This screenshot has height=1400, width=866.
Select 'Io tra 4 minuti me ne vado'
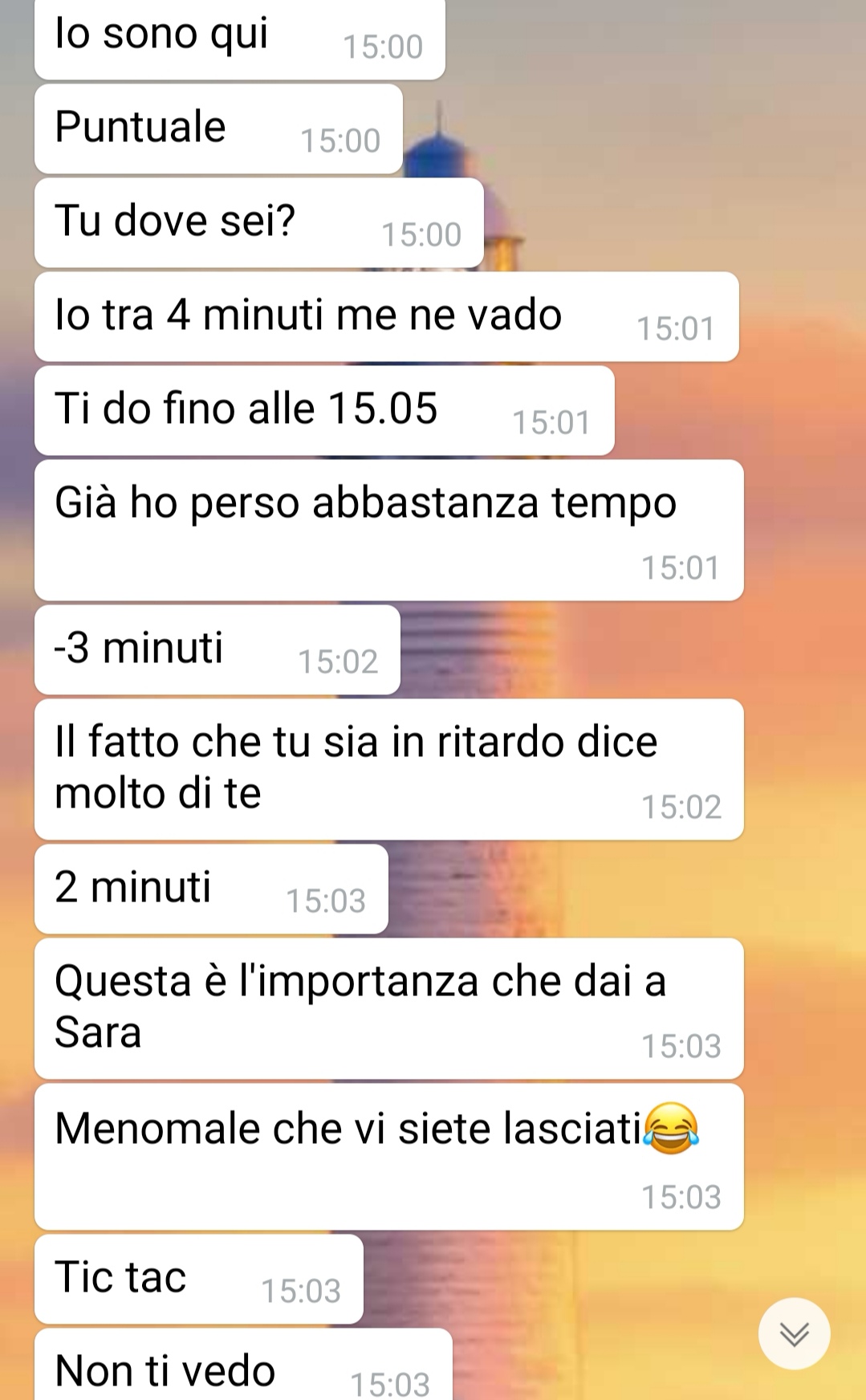[386, 316]
